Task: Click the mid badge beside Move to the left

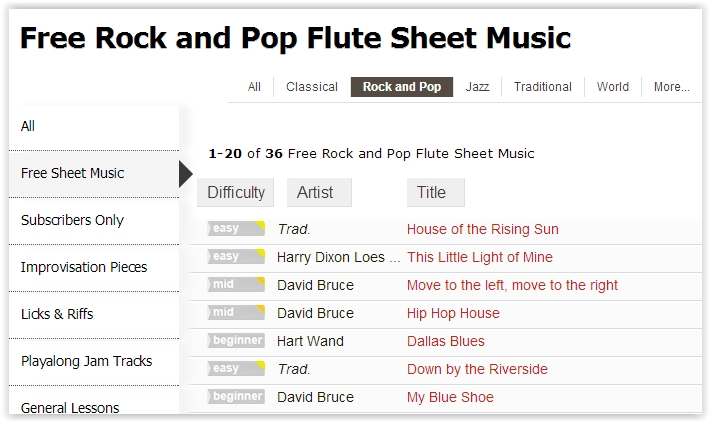Action: [236, 285]
